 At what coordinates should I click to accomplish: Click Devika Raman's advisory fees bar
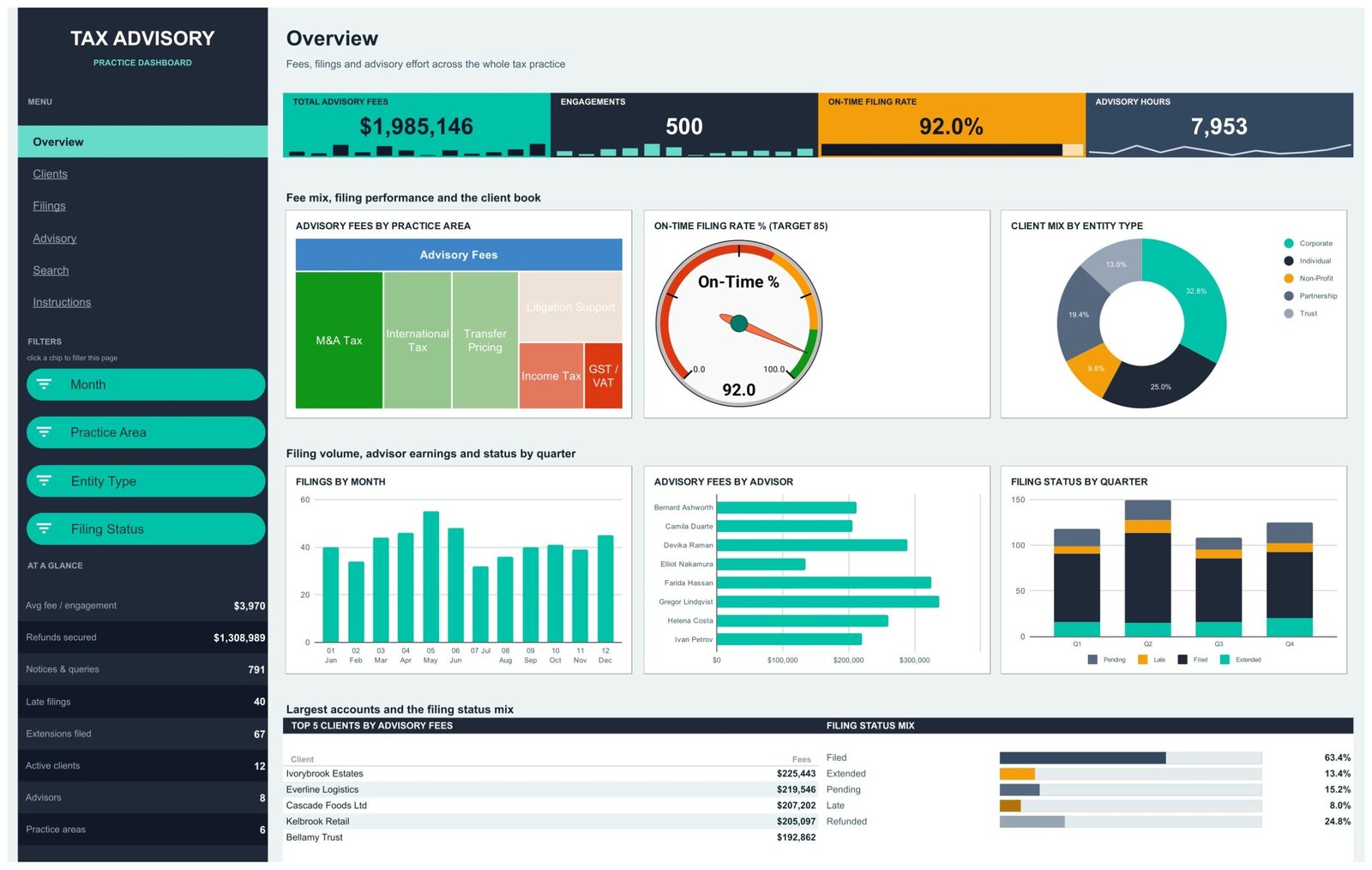(x=812, y=545)
